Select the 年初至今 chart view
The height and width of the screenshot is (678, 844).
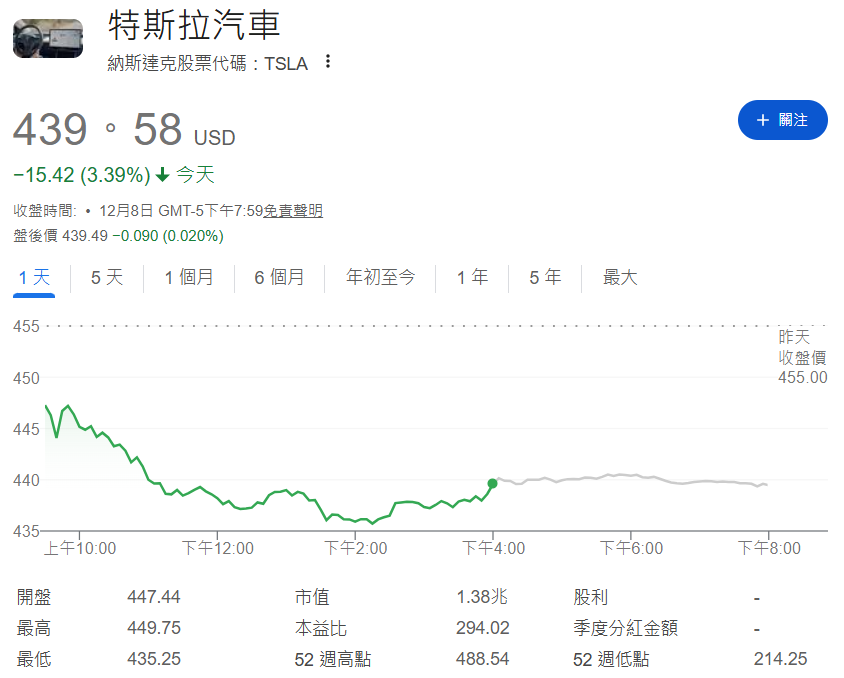381,278
